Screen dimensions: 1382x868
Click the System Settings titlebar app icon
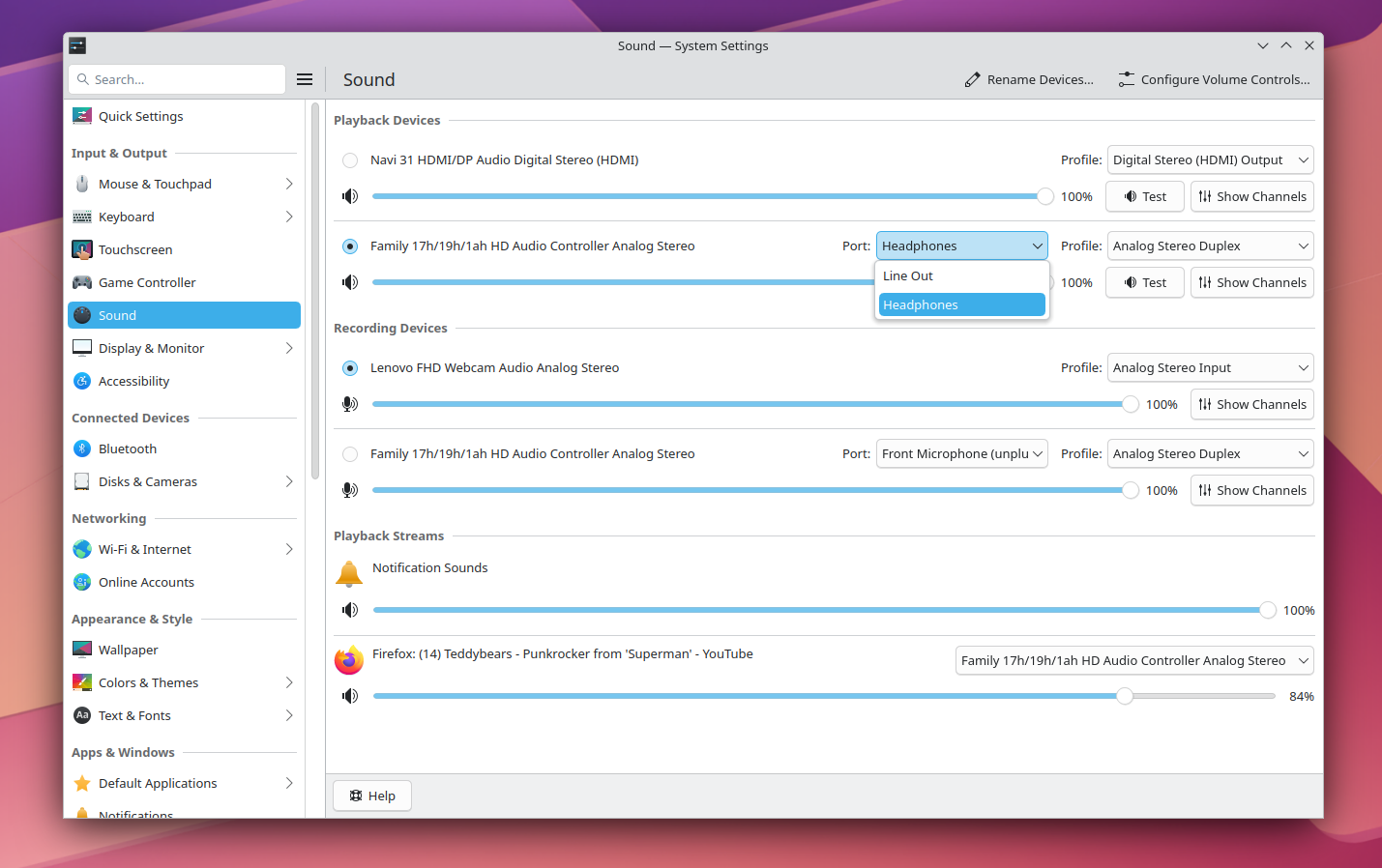(x=77, y=45)
